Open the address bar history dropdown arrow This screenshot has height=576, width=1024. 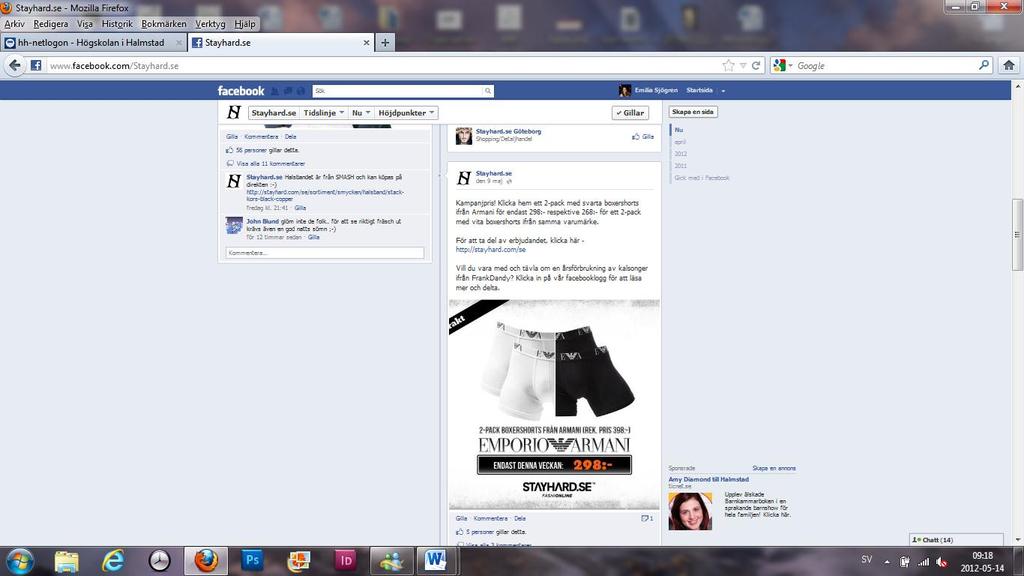point(743,65)
